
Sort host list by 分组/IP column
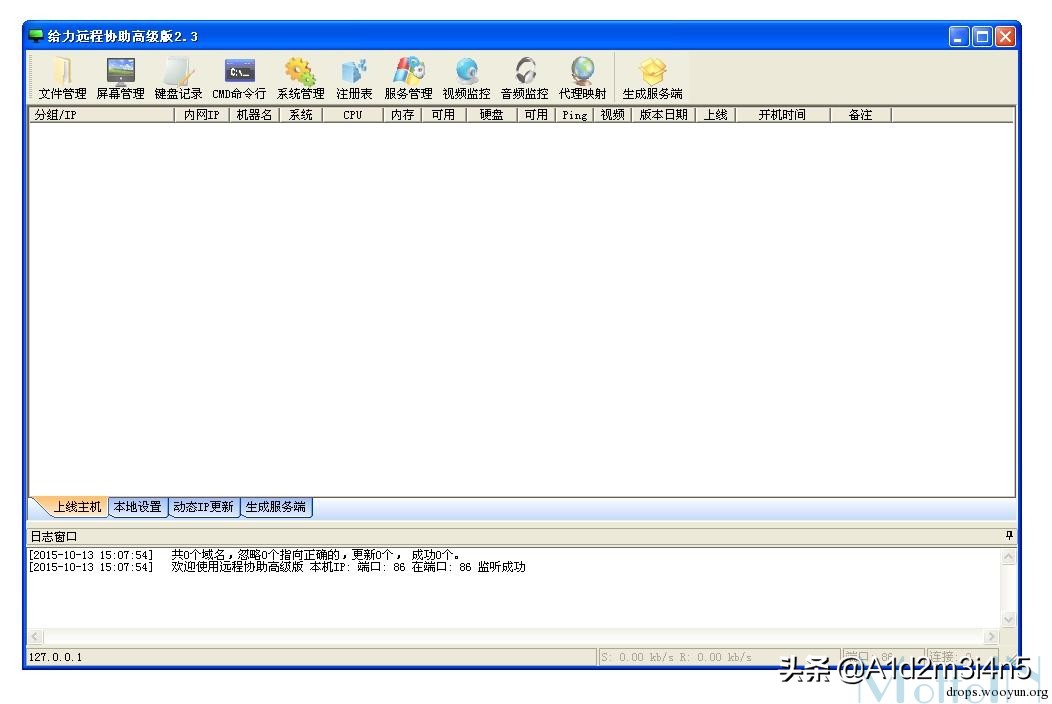100,115
